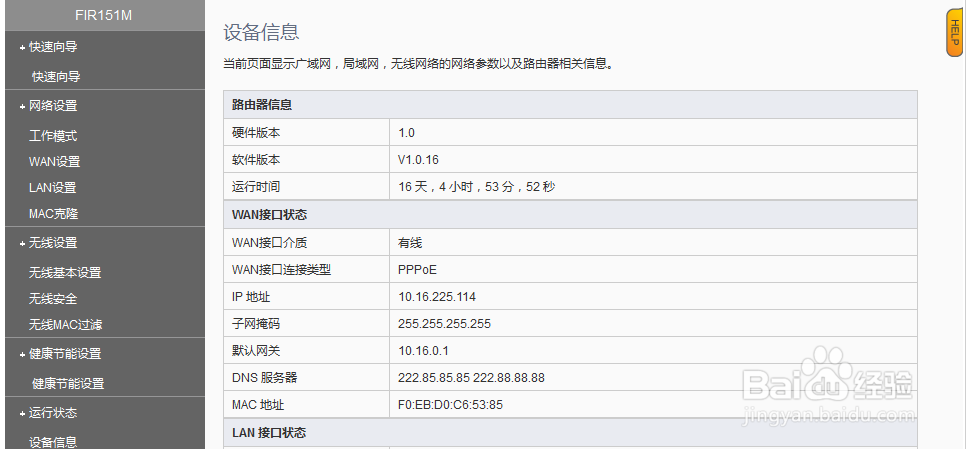
Task: Open the indented 快速向导 sub-item link
Action: [56, 77]
